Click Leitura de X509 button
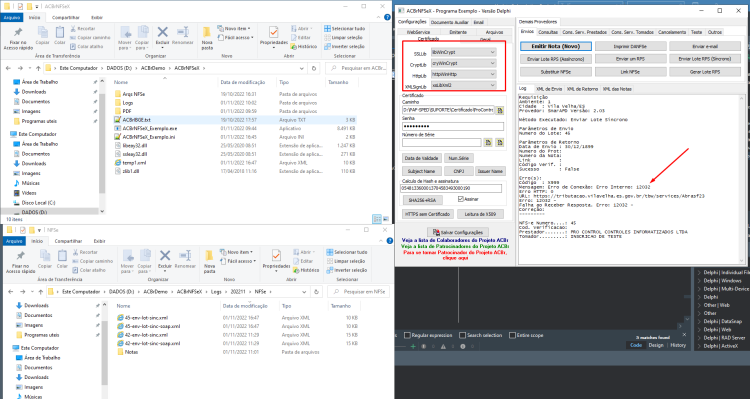The image size is (750, 399). click(x=480, y=214)
